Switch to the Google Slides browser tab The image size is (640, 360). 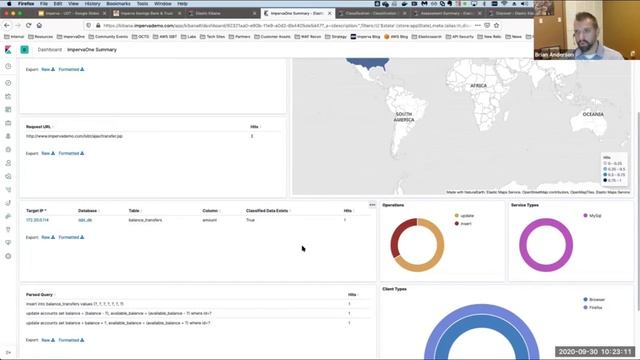pyautogui.click(x=72, y=13)
